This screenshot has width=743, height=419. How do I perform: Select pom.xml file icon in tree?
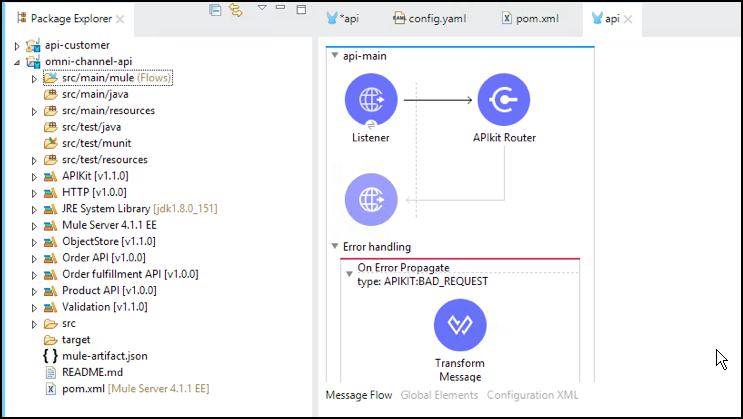(x=51, y=389)
